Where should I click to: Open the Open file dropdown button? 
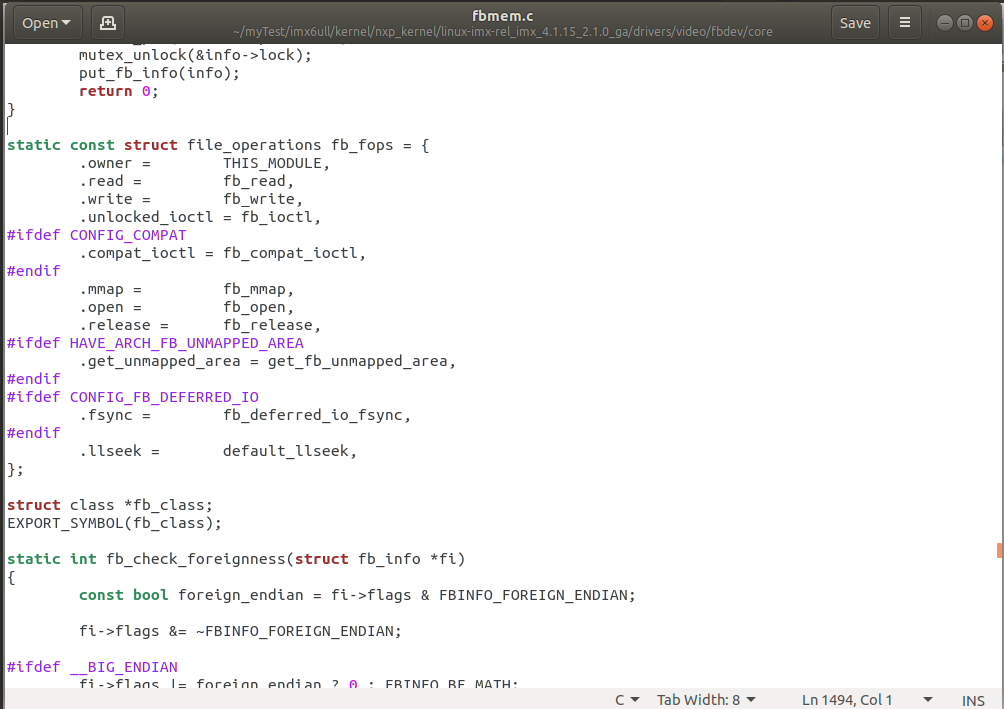coord(47,23)
